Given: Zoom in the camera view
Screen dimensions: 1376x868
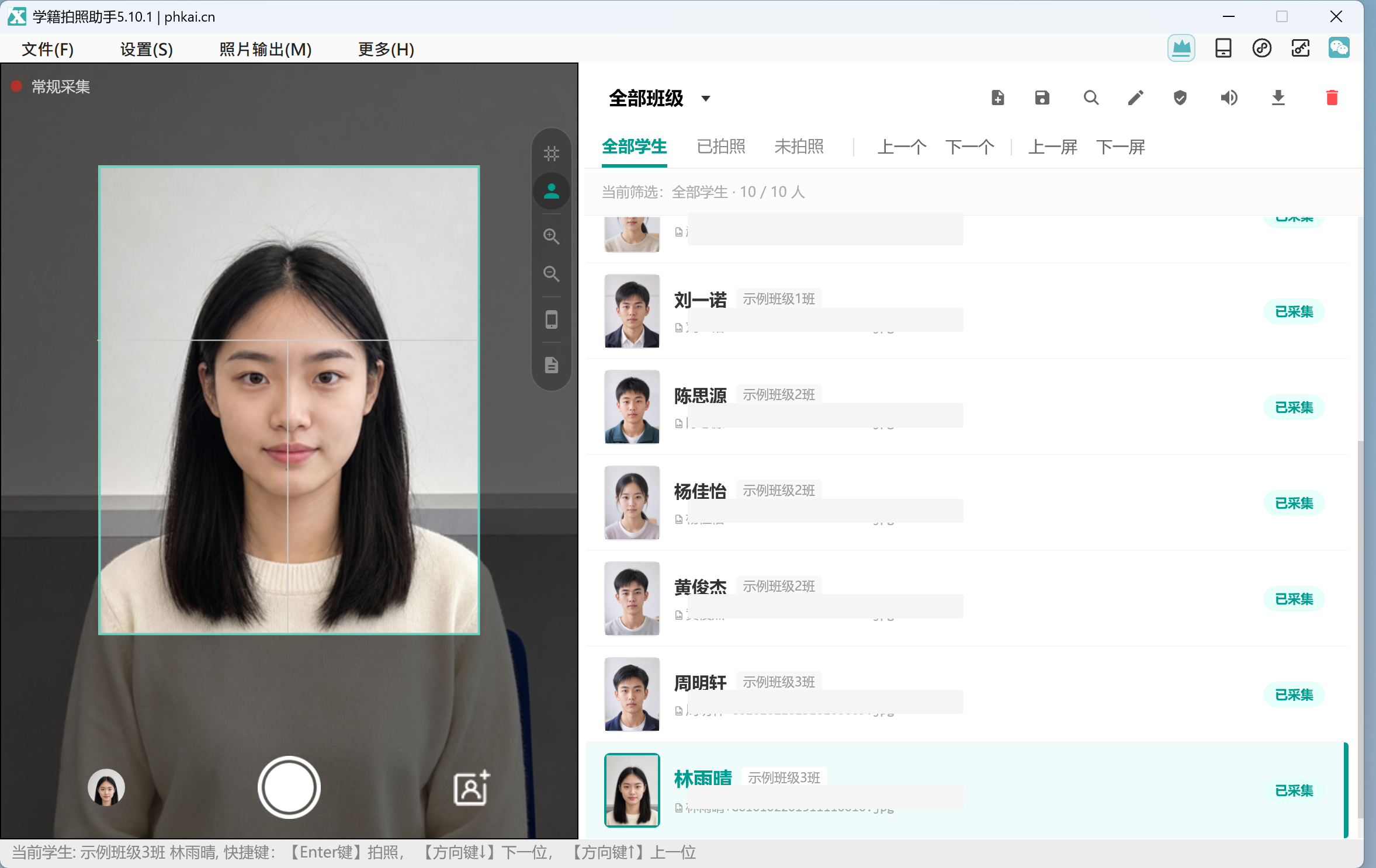Looking at the screenshot, I should [551, 237].
